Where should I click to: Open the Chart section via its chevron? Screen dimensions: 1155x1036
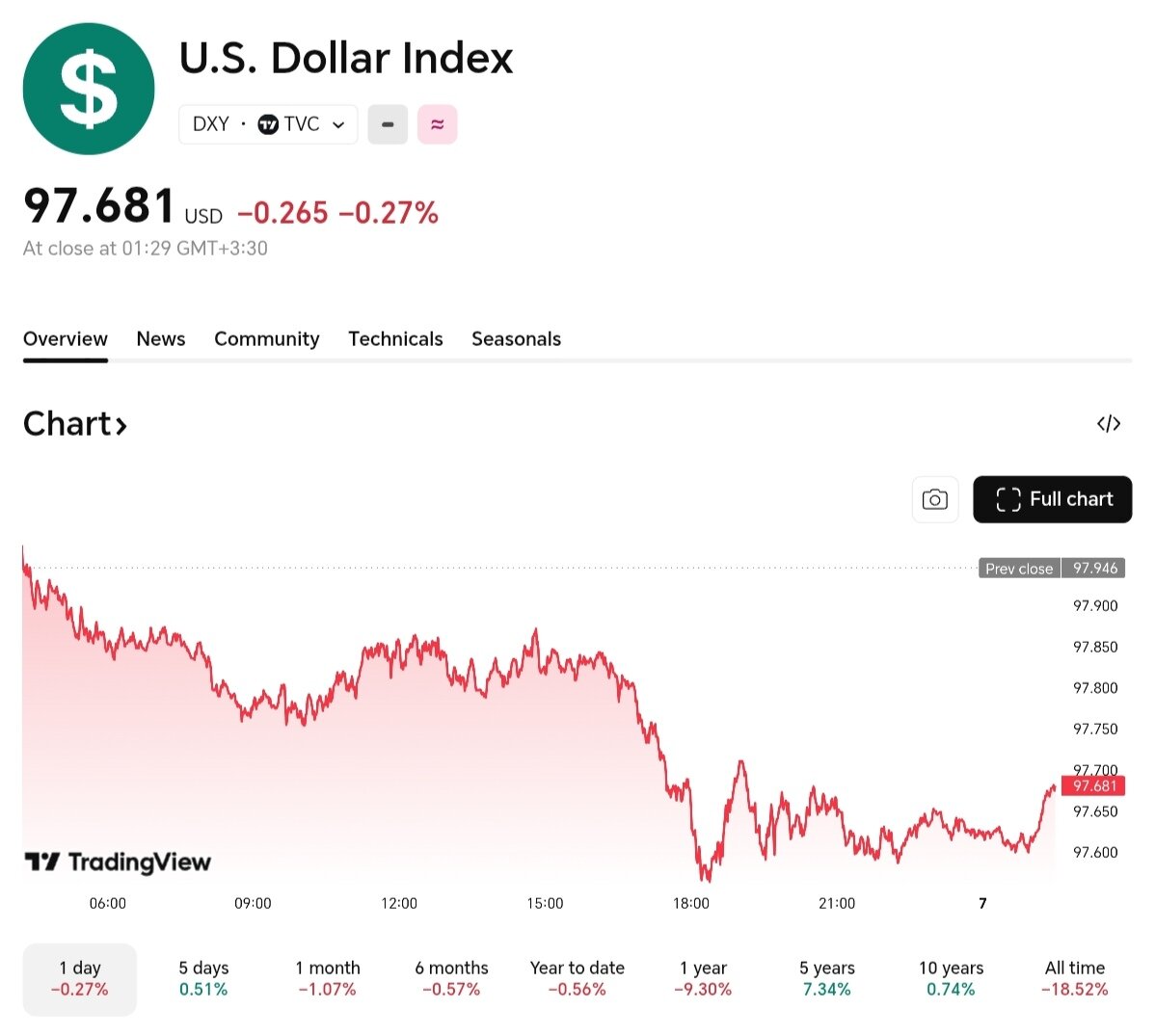pyautogui.click(x=120, y=424)
